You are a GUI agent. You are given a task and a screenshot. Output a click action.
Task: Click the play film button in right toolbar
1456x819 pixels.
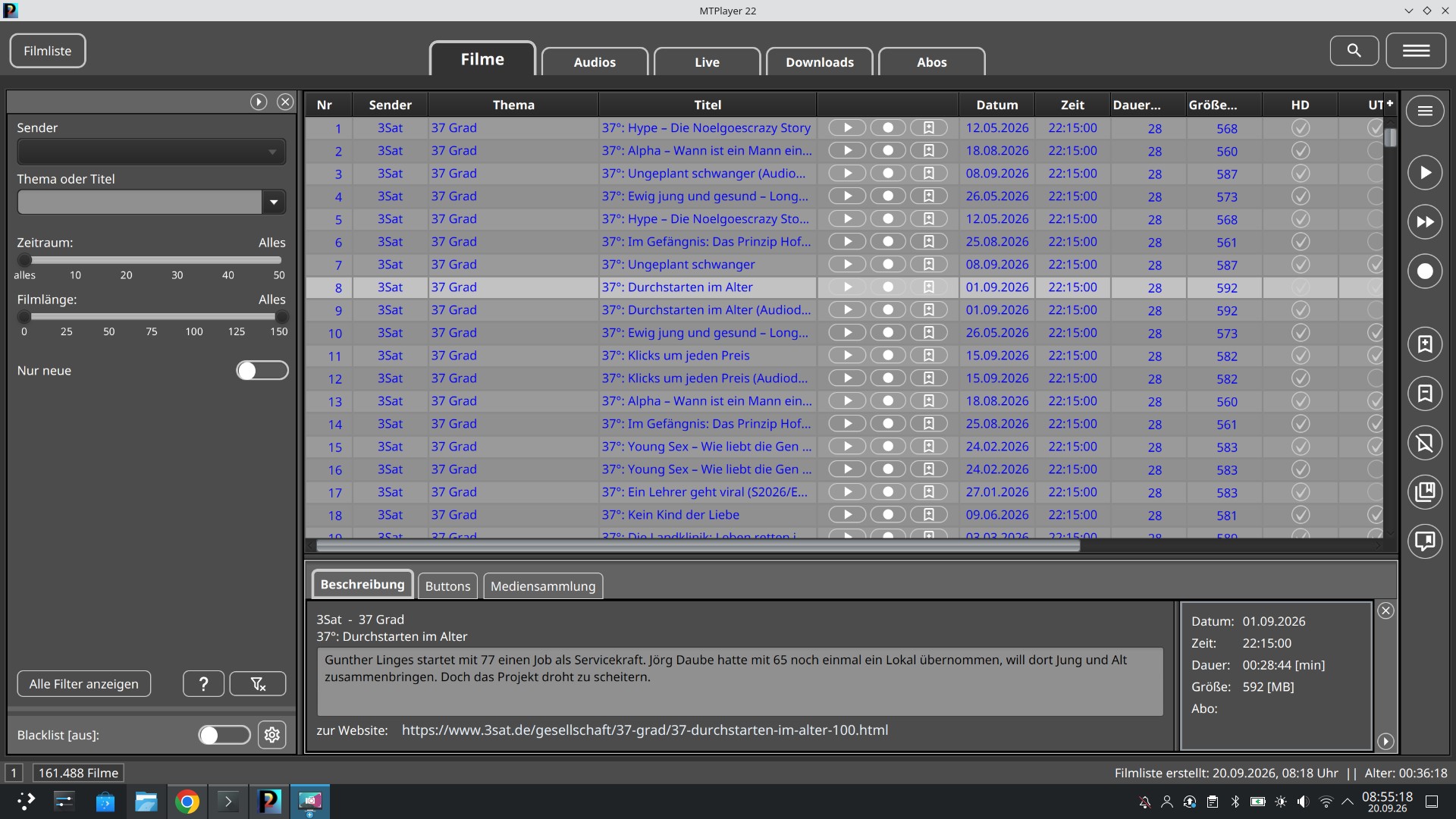1425,173
